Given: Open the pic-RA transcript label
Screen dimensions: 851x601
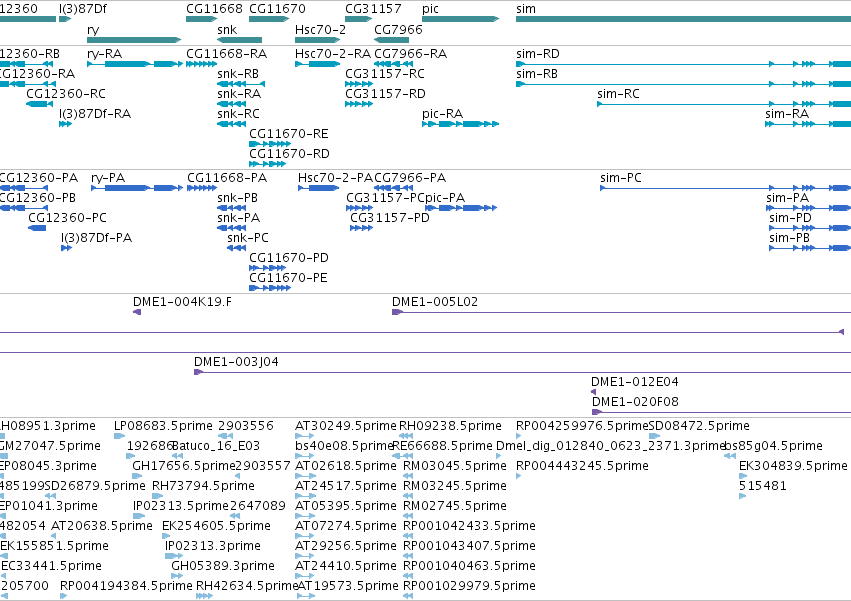Looking at the screenshot, I should click(442, 114).
